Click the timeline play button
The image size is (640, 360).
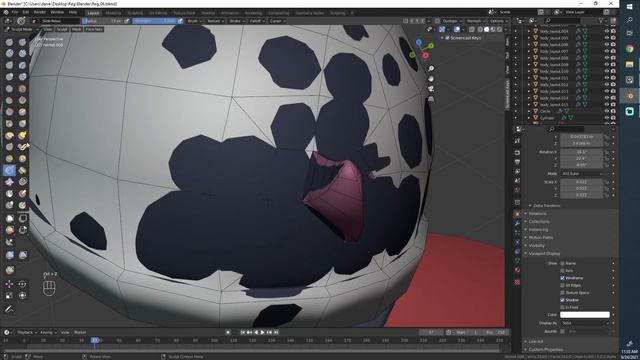point(262,332)
